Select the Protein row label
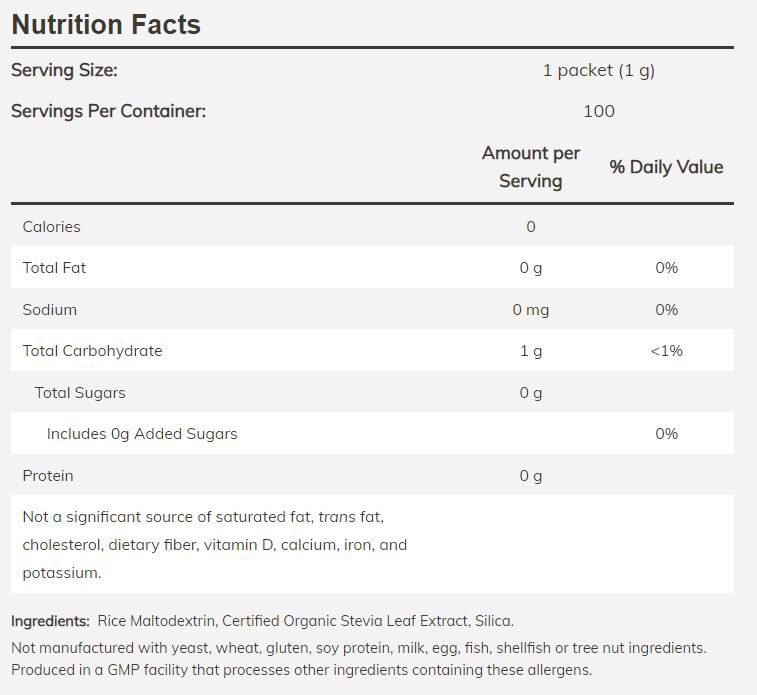757x695 pixels. [x=48, y=476]
